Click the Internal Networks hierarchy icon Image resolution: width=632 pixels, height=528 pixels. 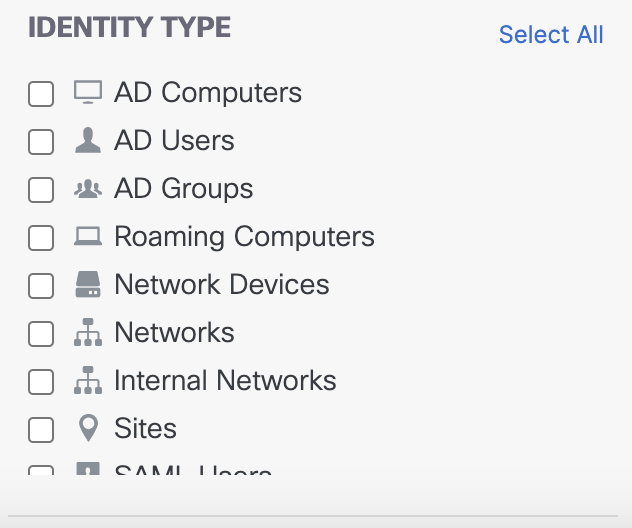pos(88,380)
